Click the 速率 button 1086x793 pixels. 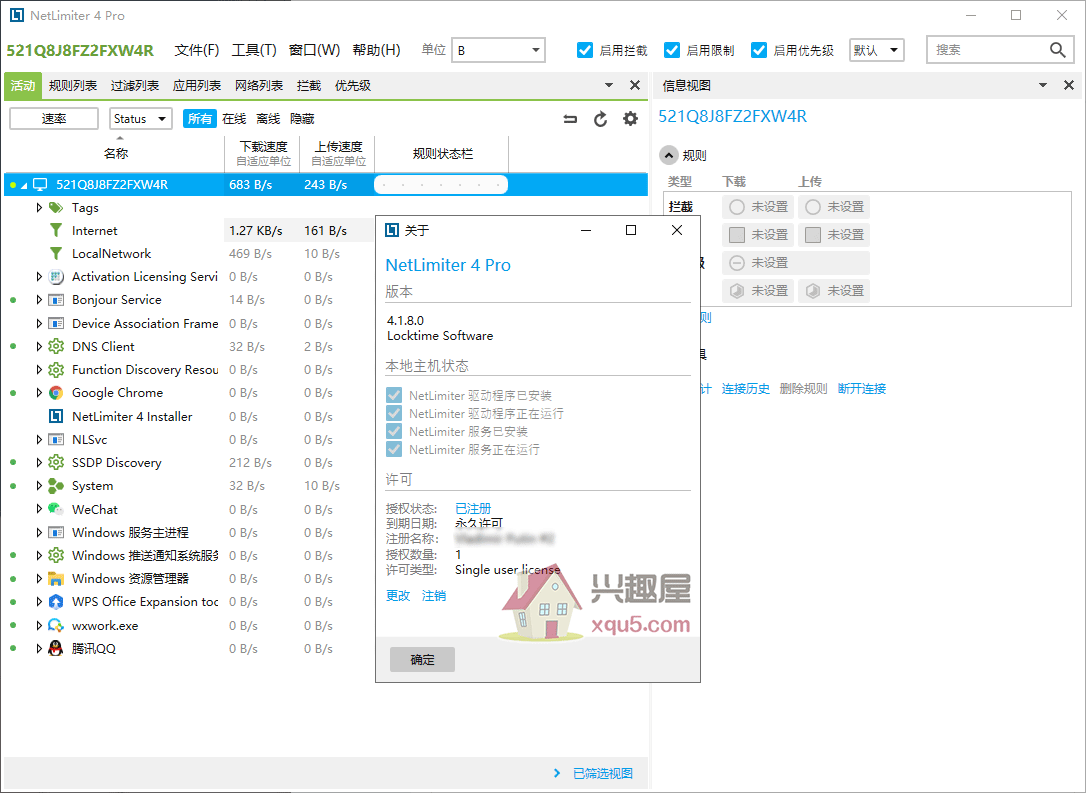[x=54, y=118]
